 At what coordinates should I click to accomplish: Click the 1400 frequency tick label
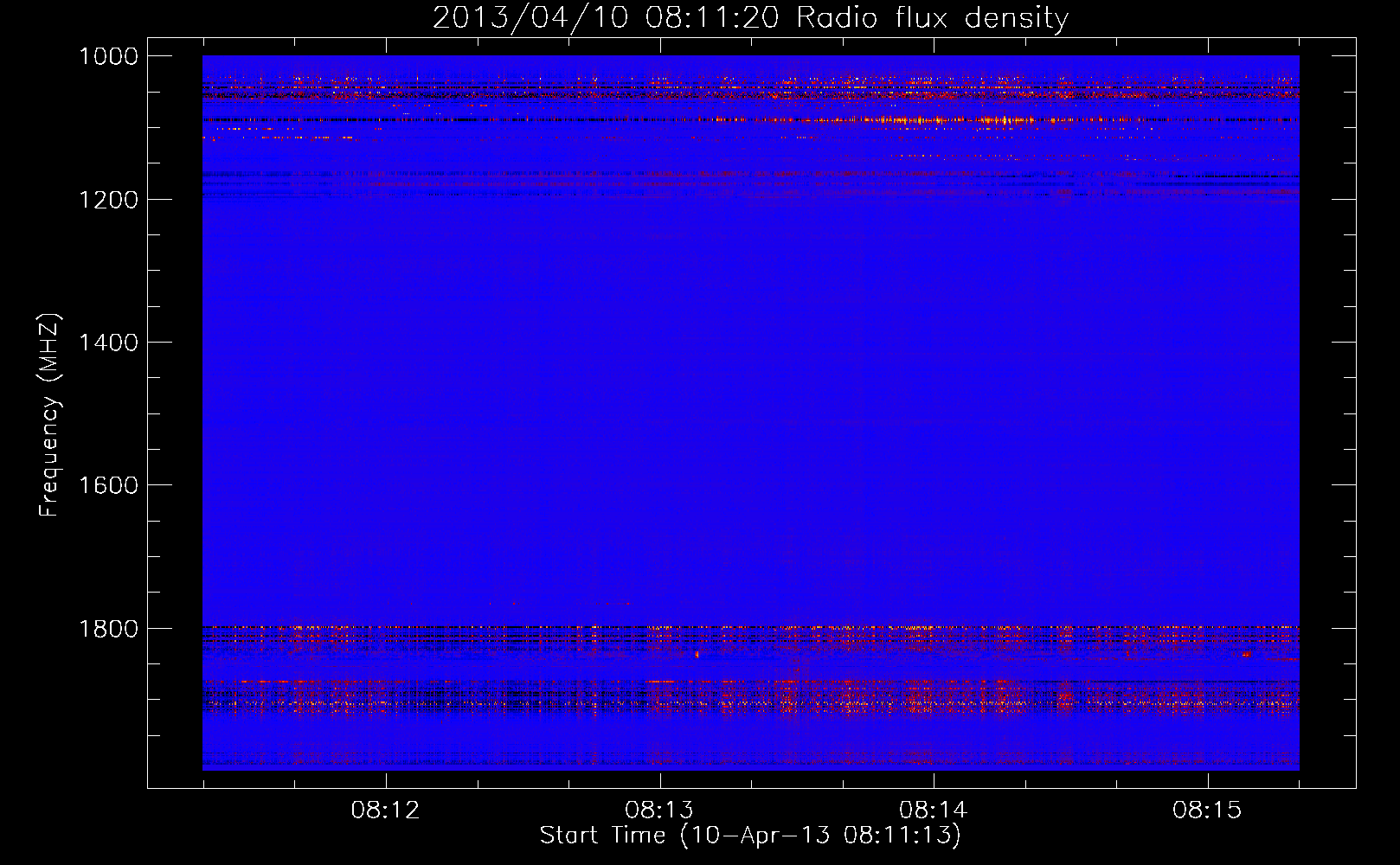tap(109, 343)
